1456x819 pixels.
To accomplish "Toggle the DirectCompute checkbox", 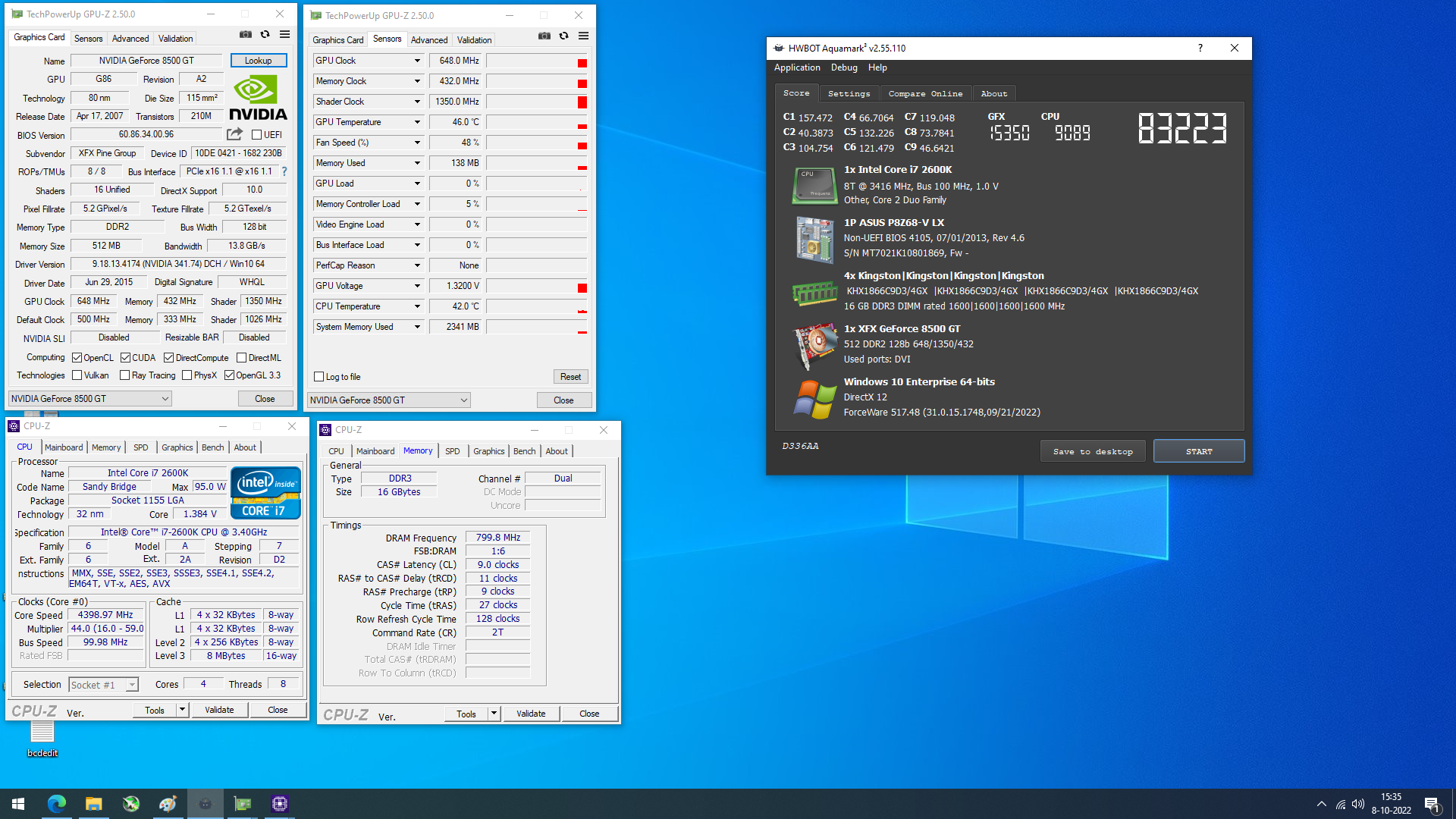I will (168, 358).
